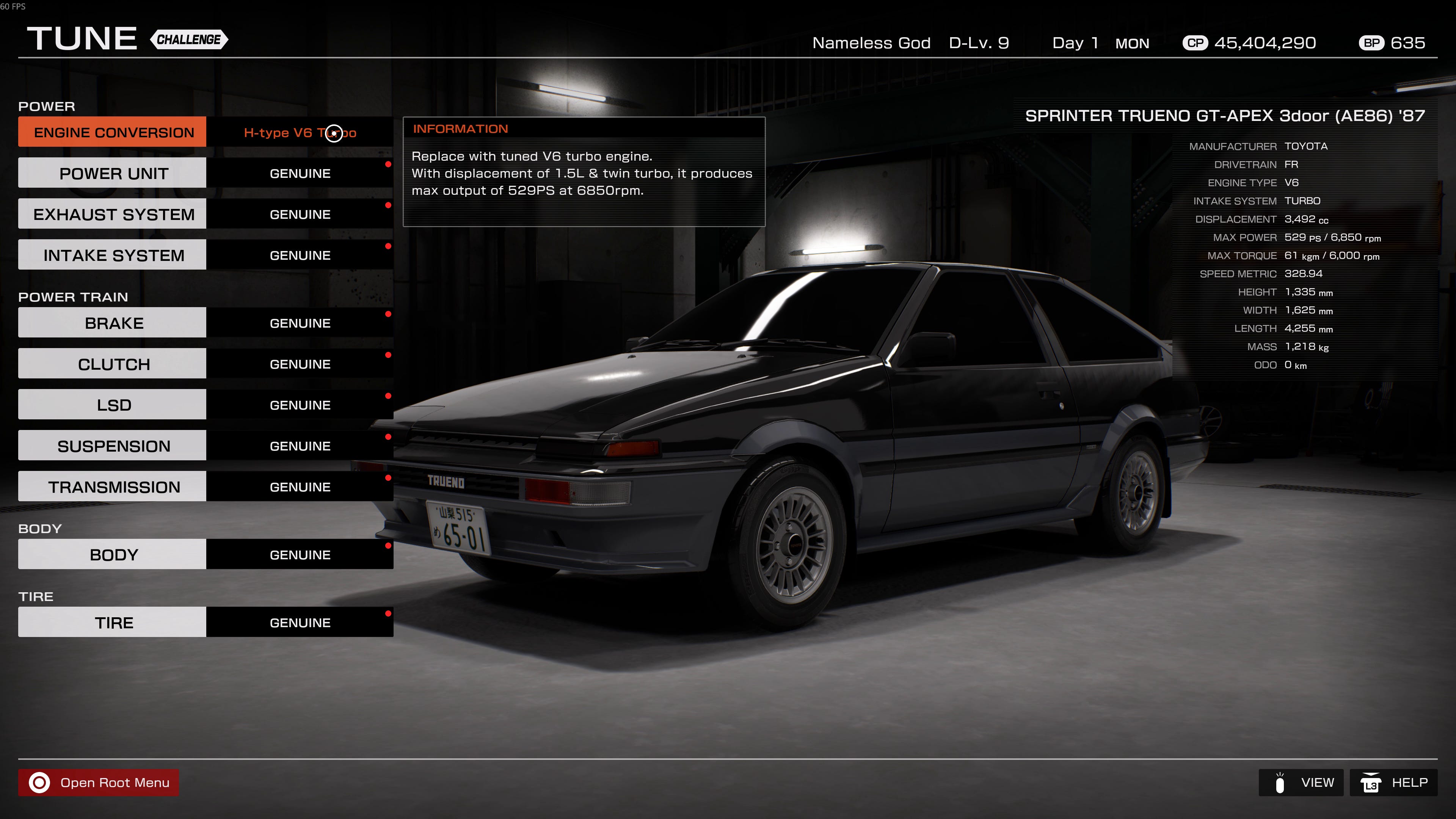Click the 45,404,290 CP balance
Screen dimensions: 1456x819
(x=1265, y=43)
